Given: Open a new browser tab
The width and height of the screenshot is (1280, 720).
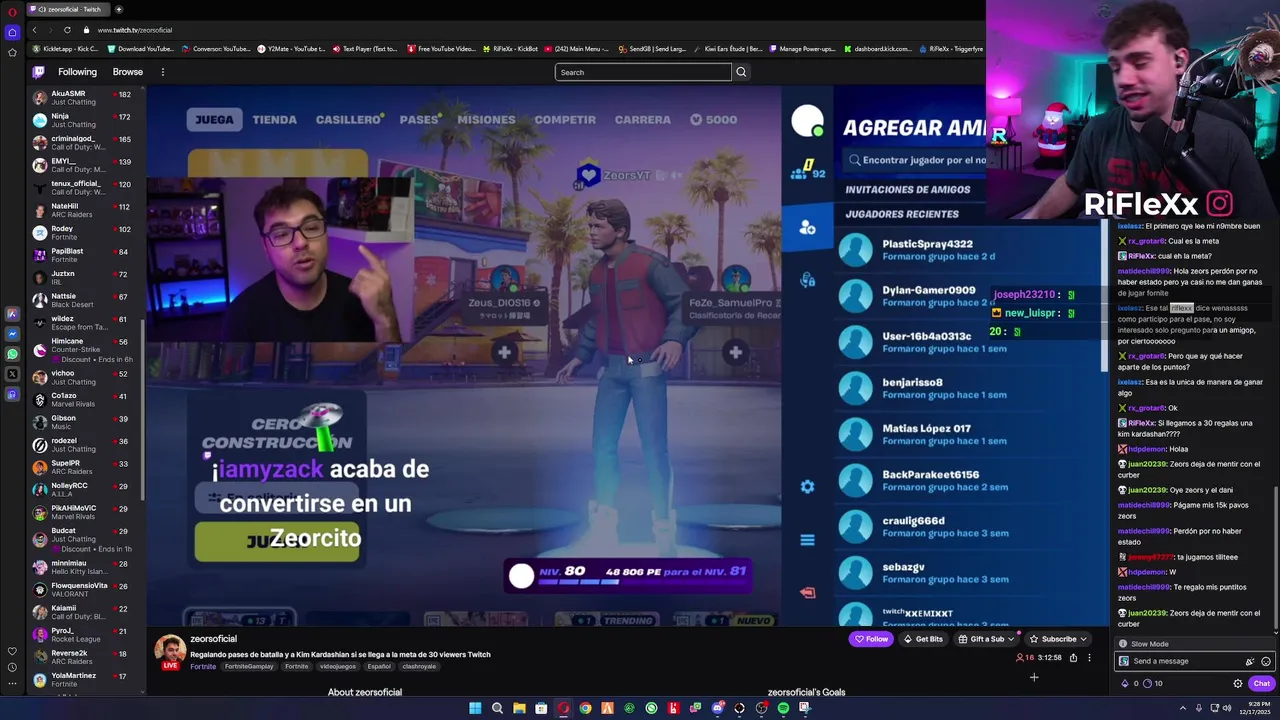Looking at the screenshot, I should [118, 9].
